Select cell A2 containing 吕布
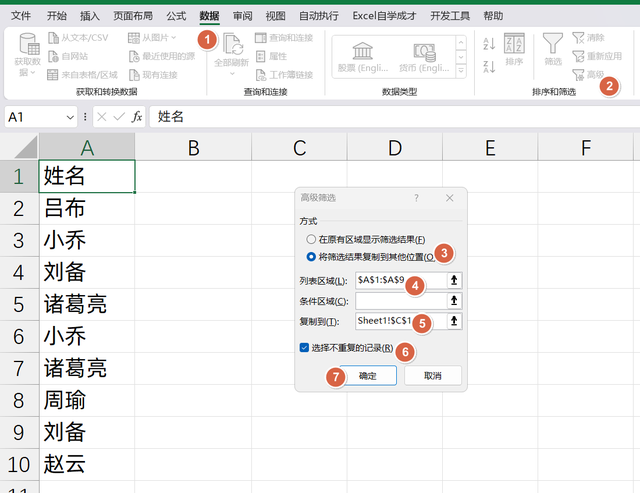640x493 pixels. 87,209
